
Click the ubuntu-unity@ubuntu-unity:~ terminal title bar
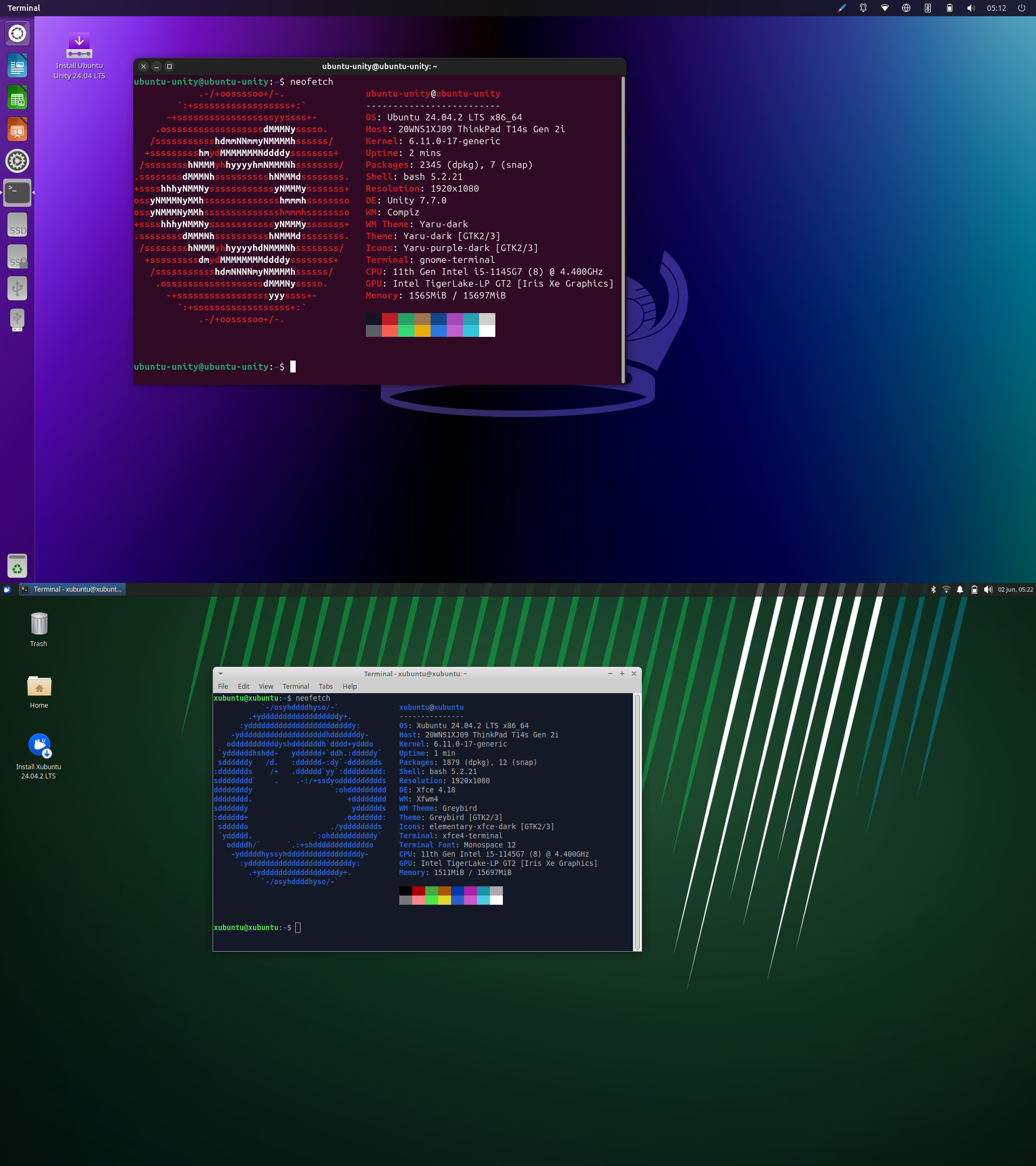tap(380, 66)
